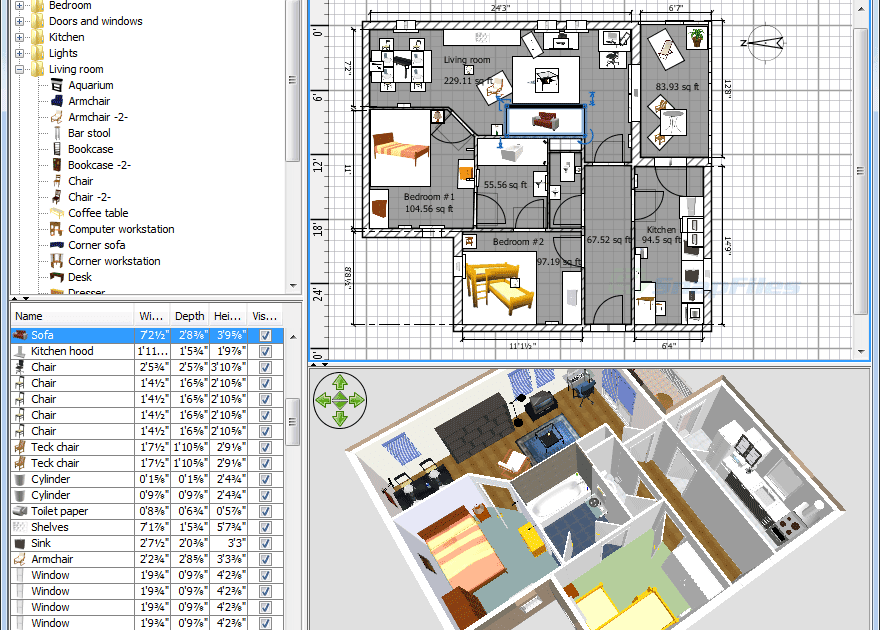Disable visibility for the Toilet paper item
This screenshot has height=630, width=880.
[x=265, y=511]
